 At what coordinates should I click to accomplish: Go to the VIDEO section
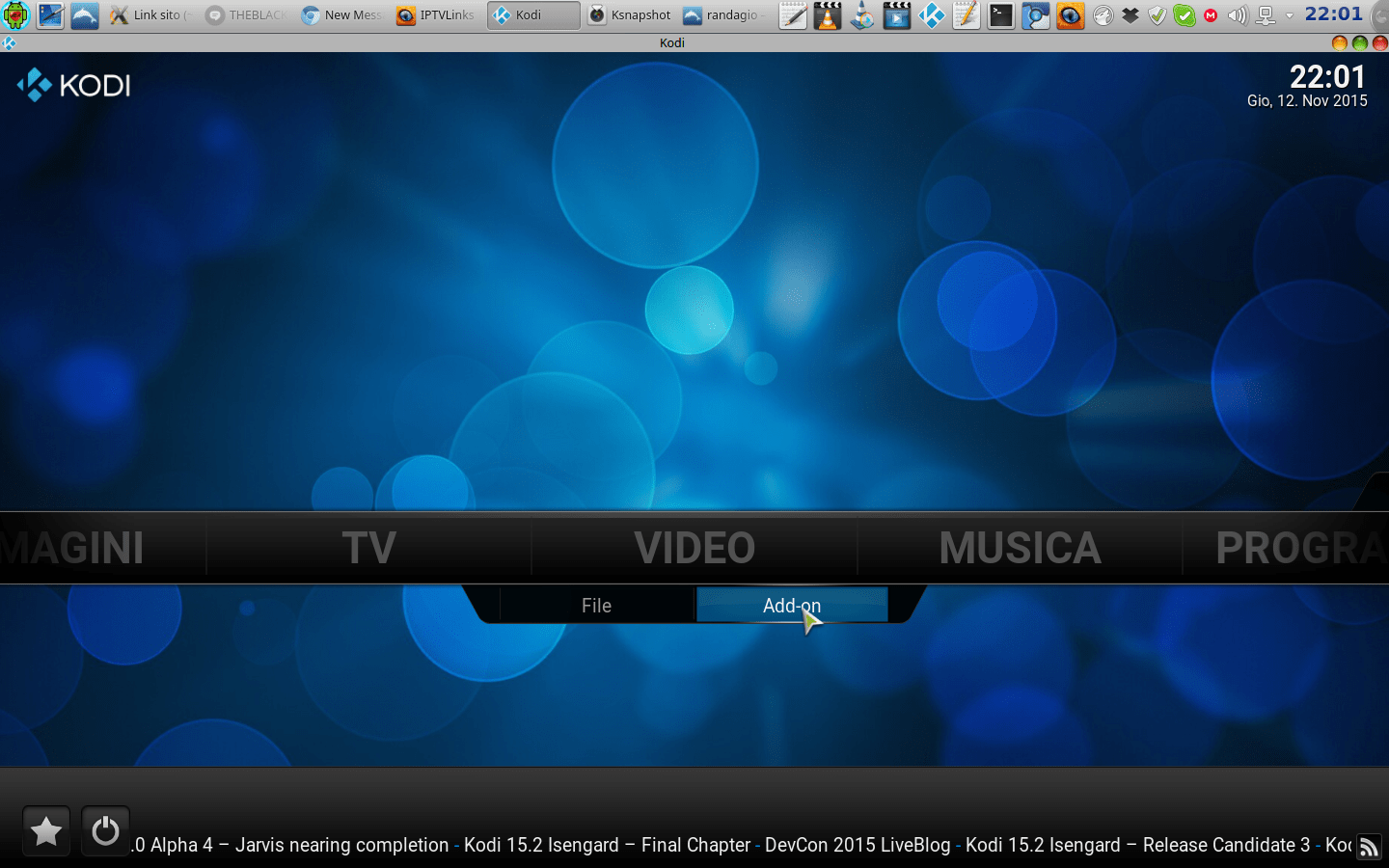(694, 548)
